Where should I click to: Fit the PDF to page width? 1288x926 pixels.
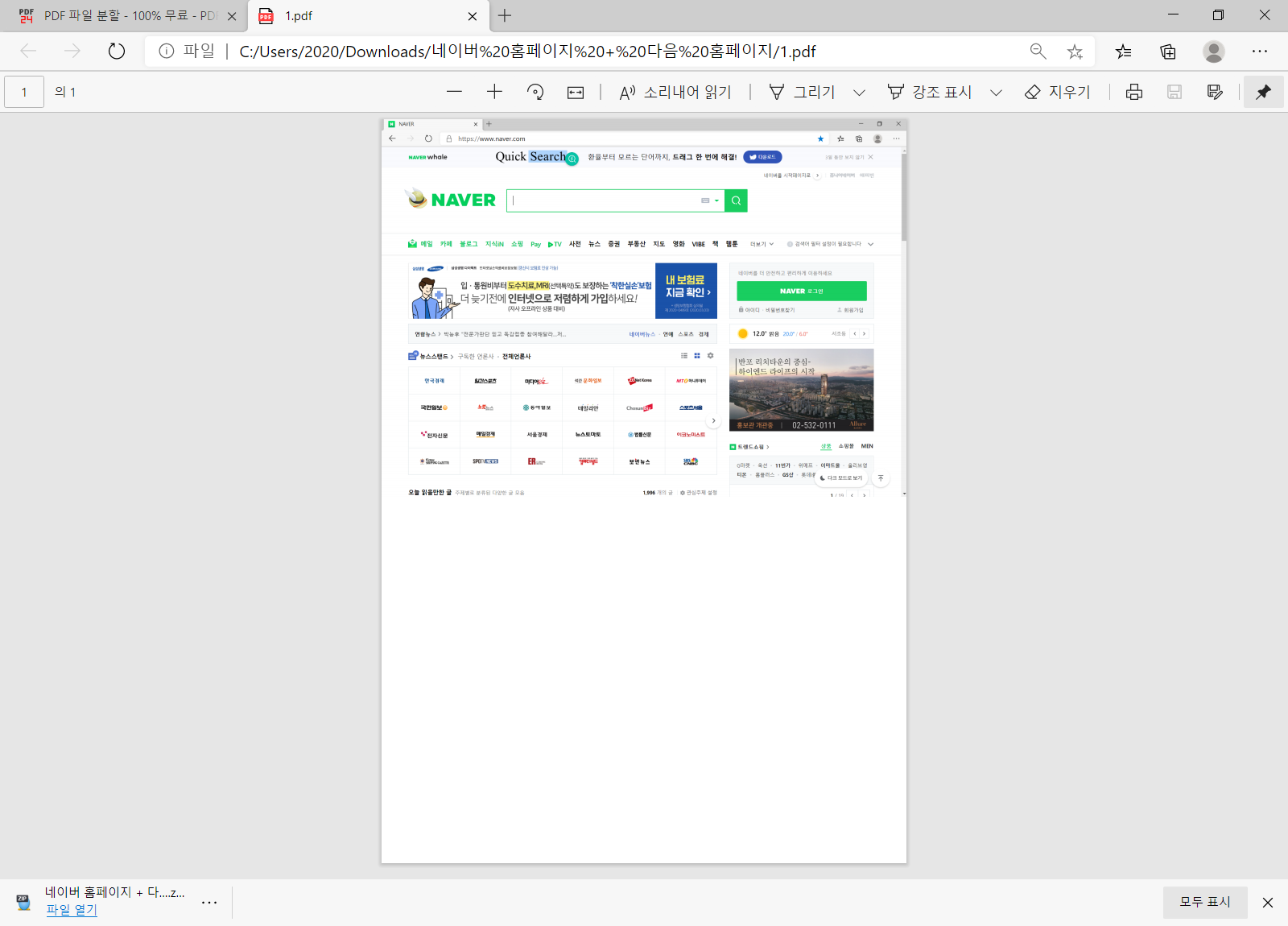tap(575, 92)
